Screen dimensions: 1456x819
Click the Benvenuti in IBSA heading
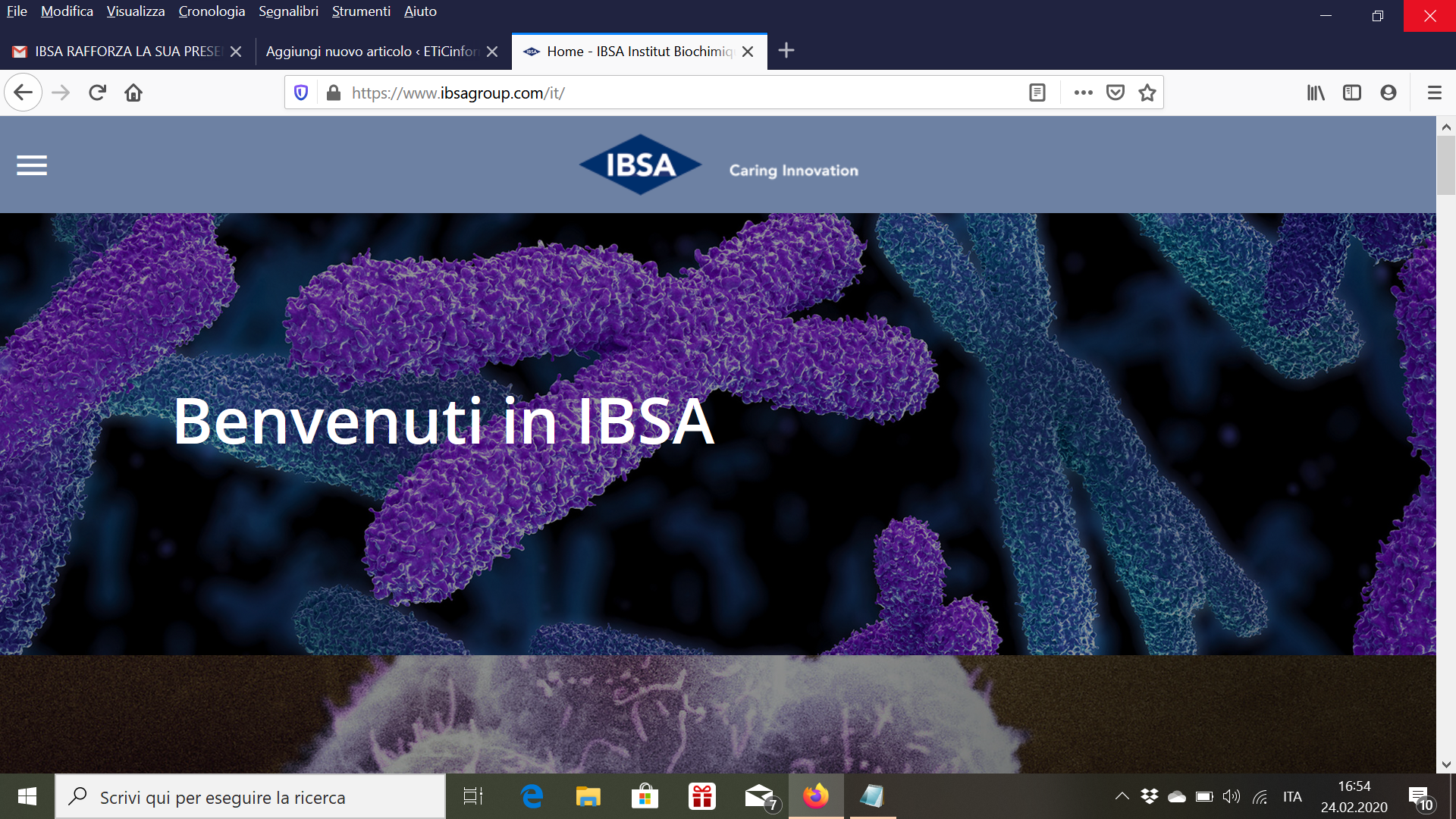444,421
